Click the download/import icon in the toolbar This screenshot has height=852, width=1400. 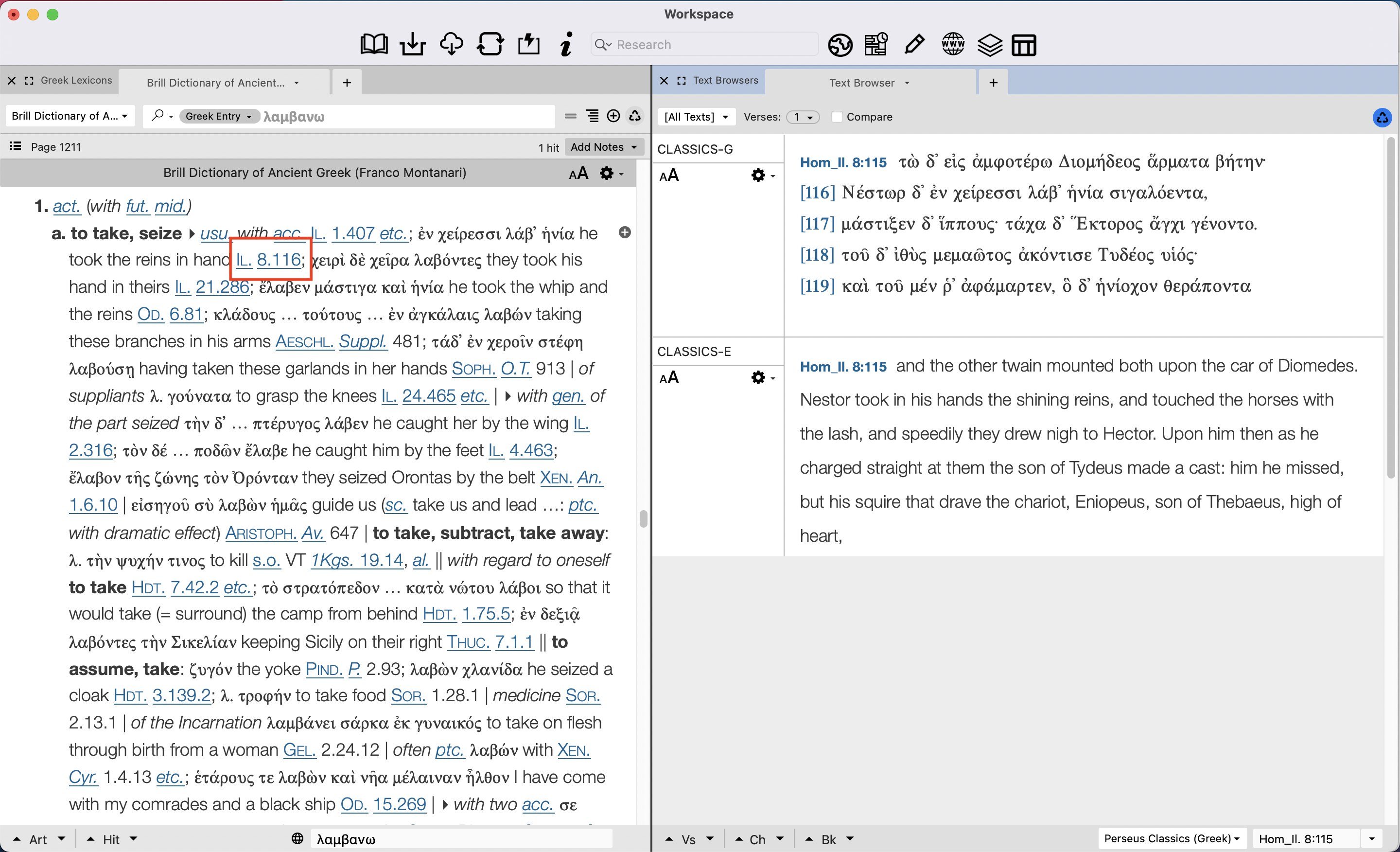click(x=413, y=44)
